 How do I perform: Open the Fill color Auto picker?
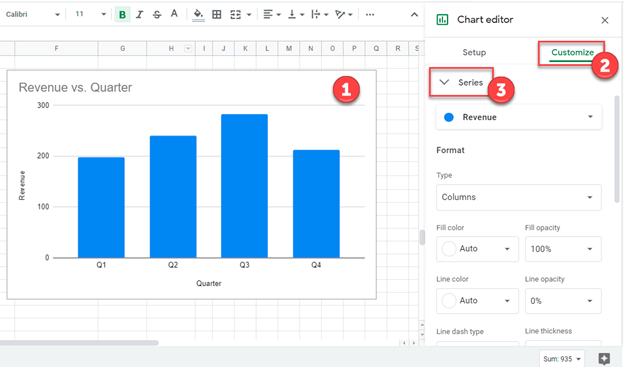pos(477,249)
